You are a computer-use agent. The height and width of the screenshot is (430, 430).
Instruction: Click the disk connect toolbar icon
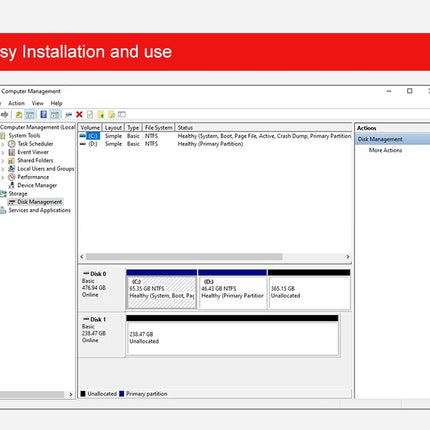[69, 115]
